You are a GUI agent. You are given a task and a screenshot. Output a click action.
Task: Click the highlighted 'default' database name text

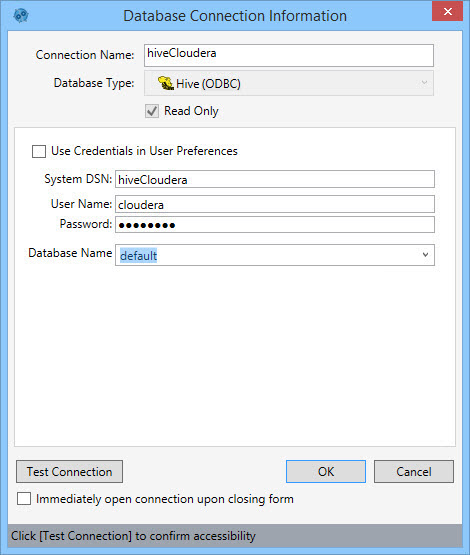[x=138, y=255]
